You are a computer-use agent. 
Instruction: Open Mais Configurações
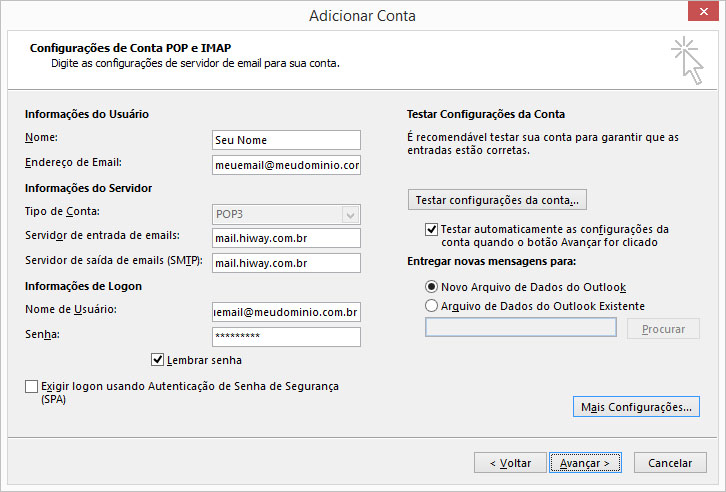(636, 407)
